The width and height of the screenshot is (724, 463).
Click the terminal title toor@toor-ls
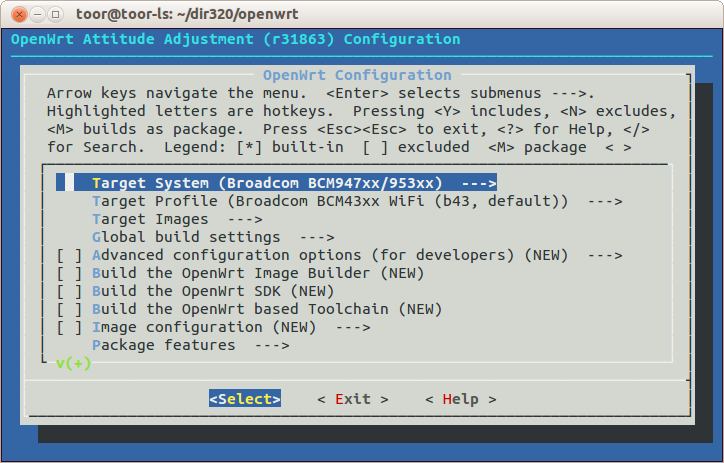pyautogui.click(x=187, y=14)
